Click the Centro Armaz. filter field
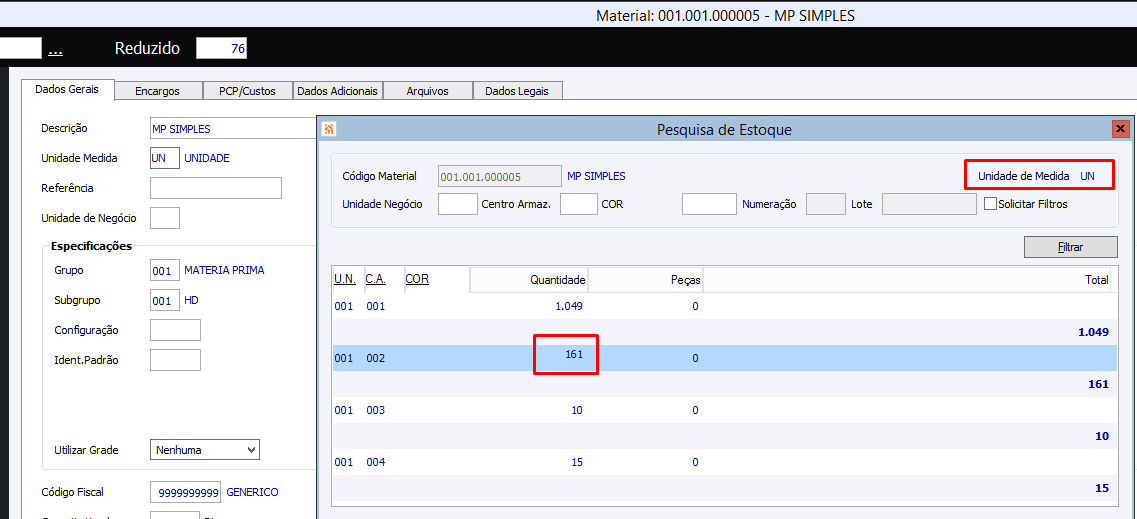Viewport: 1137px width, 519px height. tap(579, 204)
